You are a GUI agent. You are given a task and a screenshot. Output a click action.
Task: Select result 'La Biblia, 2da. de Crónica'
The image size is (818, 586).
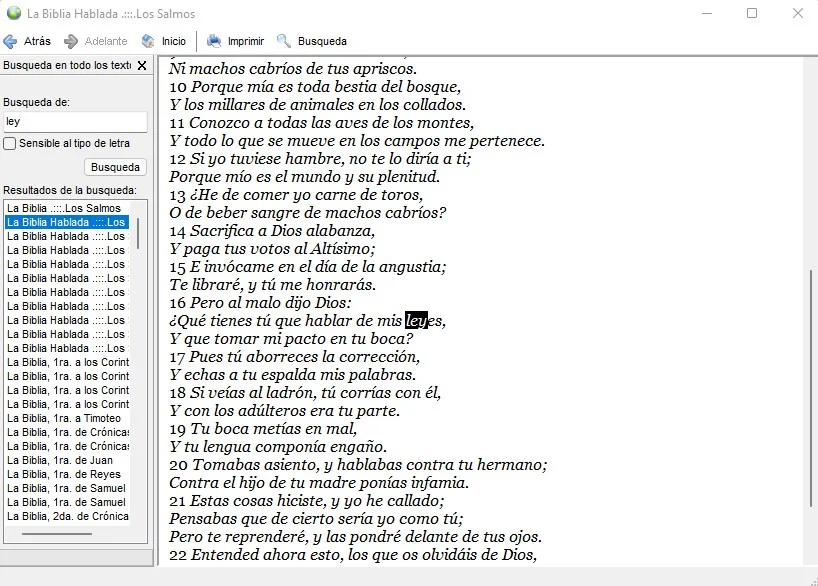67,516
